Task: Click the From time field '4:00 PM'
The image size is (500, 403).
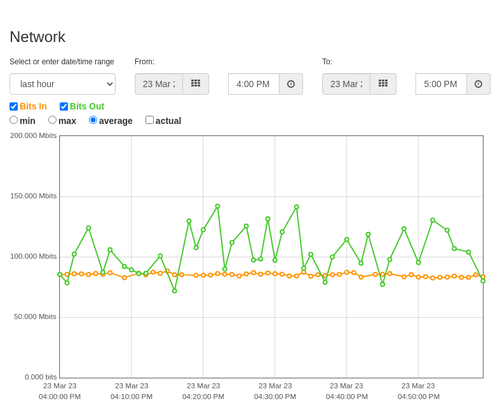Action: click(x=254, y=84)
